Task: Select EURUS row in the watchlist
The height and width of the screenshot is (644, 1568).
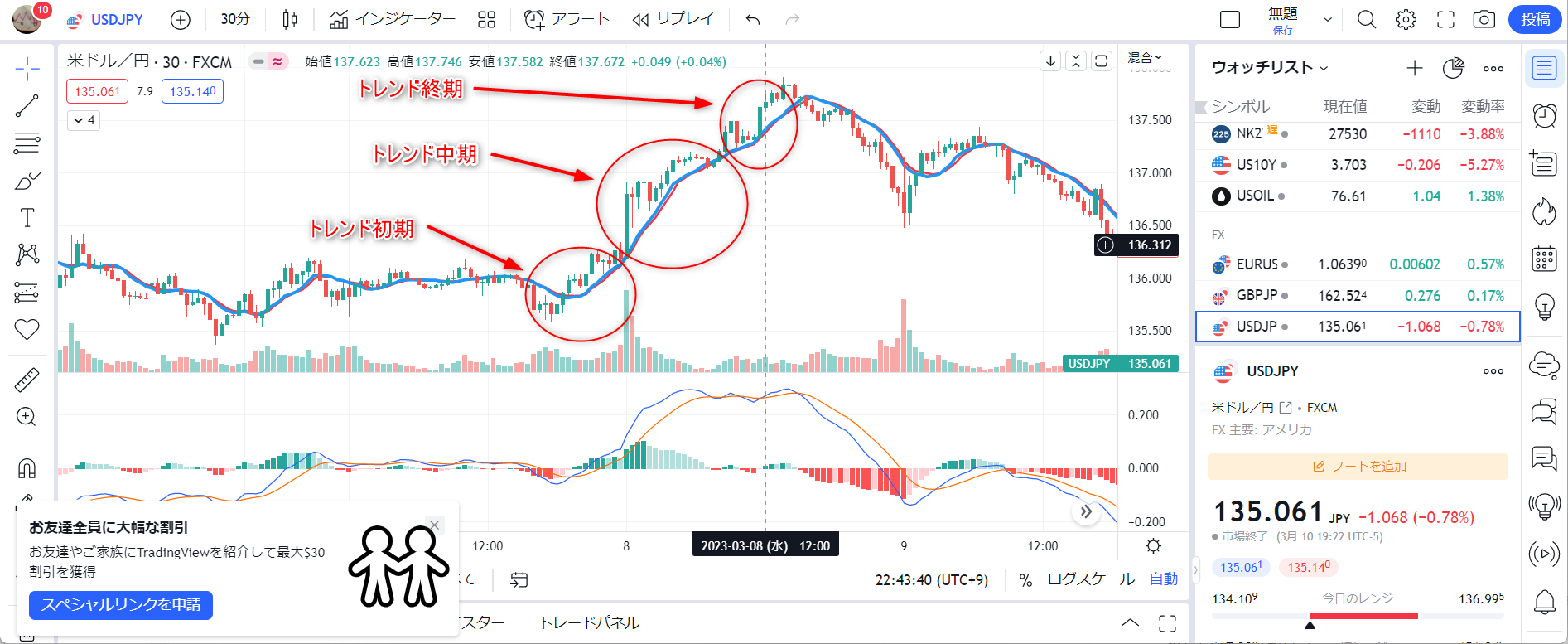Action: (1358, 264)
